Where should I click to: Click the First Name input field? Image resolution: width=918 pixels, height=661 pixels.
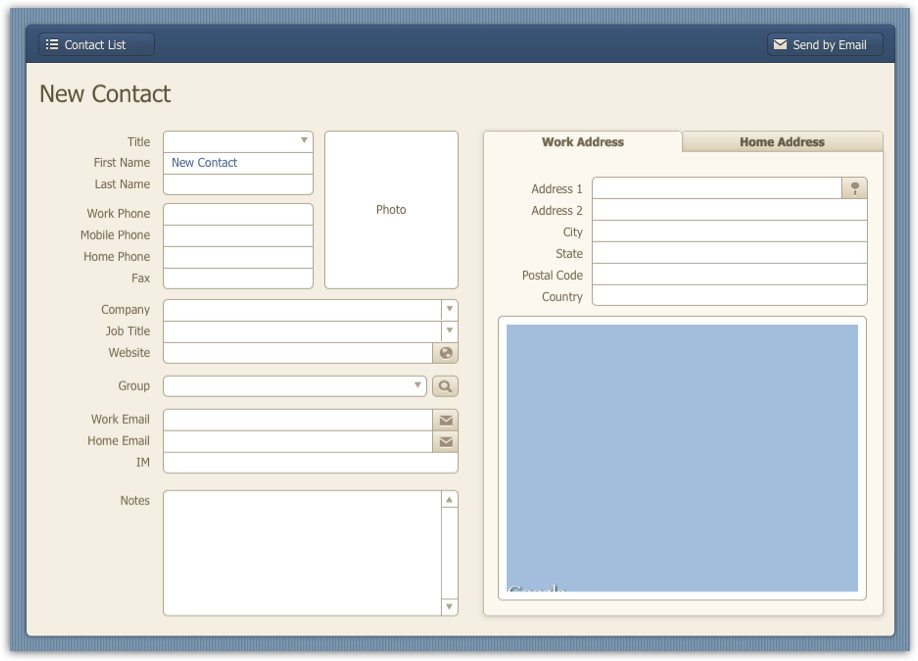237,162
